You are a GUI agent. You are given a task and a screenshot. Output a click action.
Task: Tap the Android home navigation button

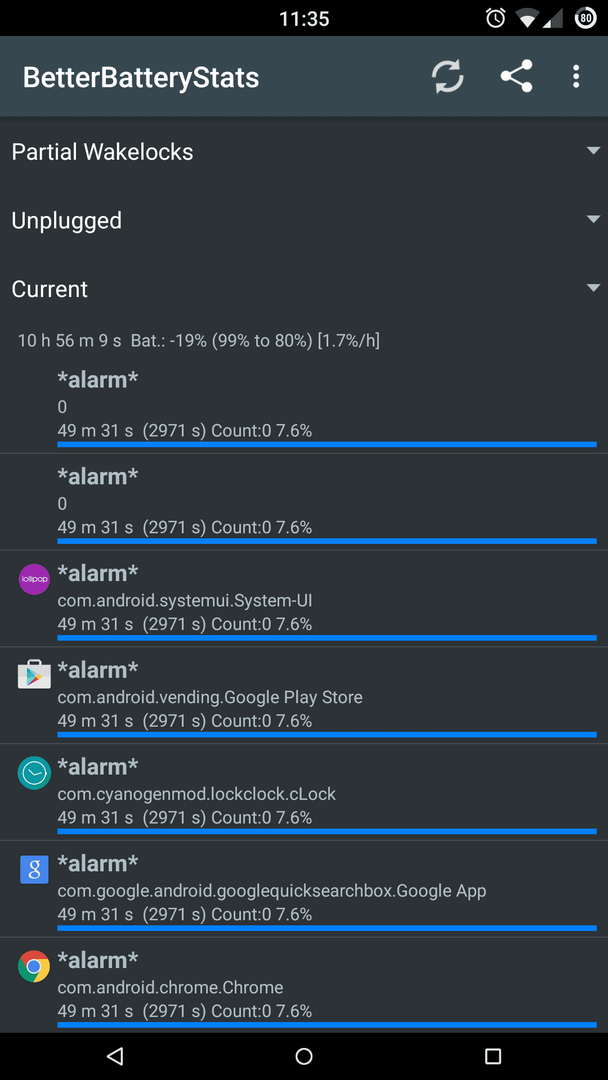pos(304,1056)
